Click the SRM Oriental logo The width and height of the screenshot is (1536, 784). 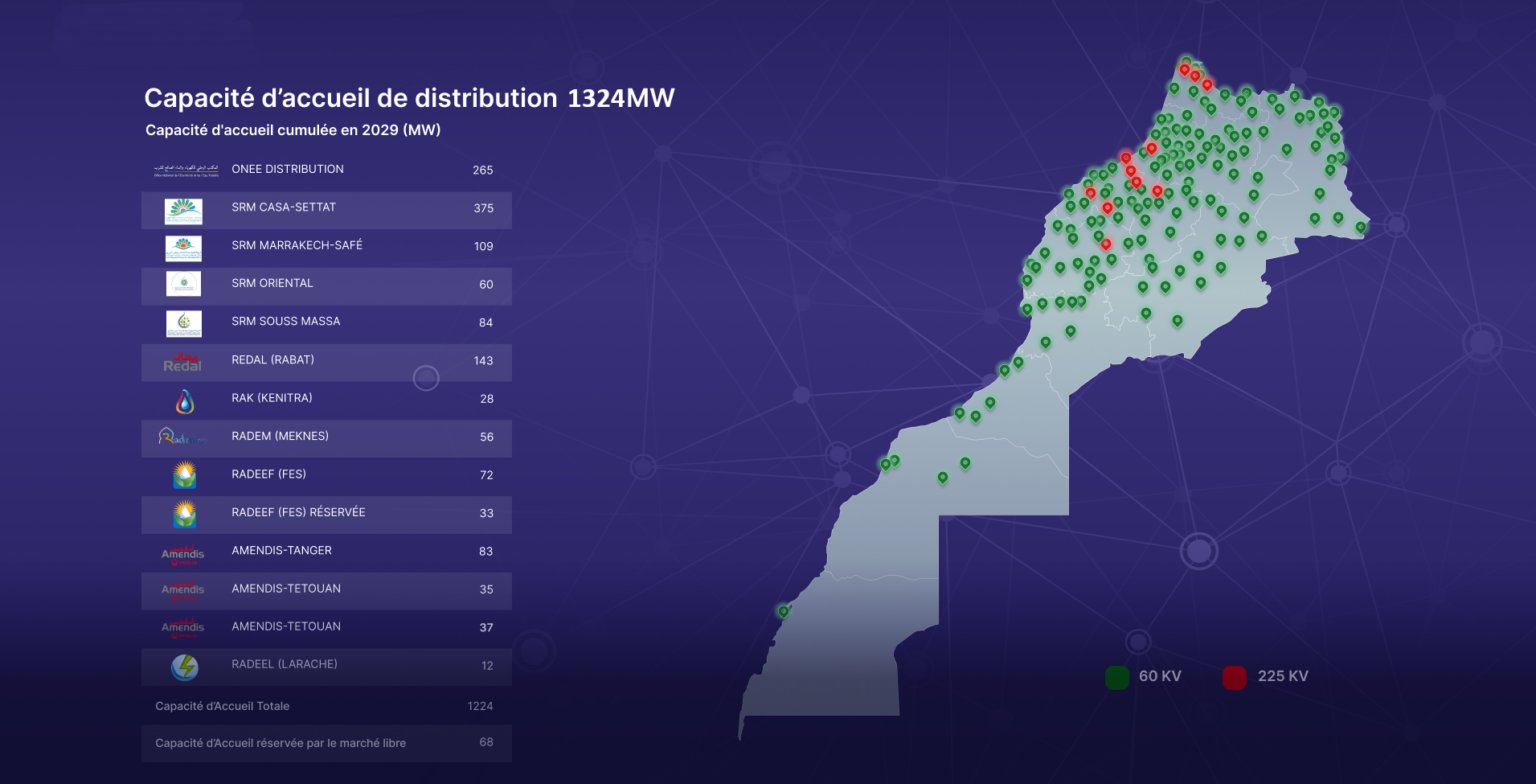click(184, 284)
